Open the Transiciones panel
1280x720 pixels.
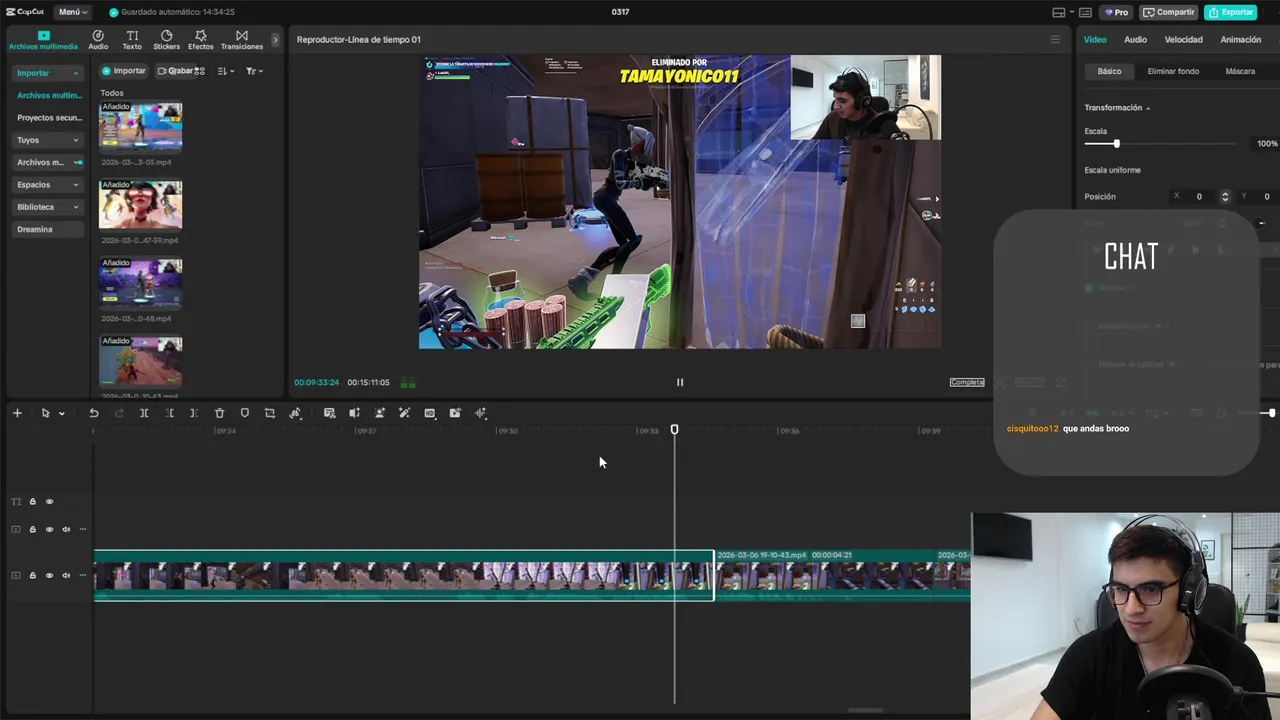(242, 39)
